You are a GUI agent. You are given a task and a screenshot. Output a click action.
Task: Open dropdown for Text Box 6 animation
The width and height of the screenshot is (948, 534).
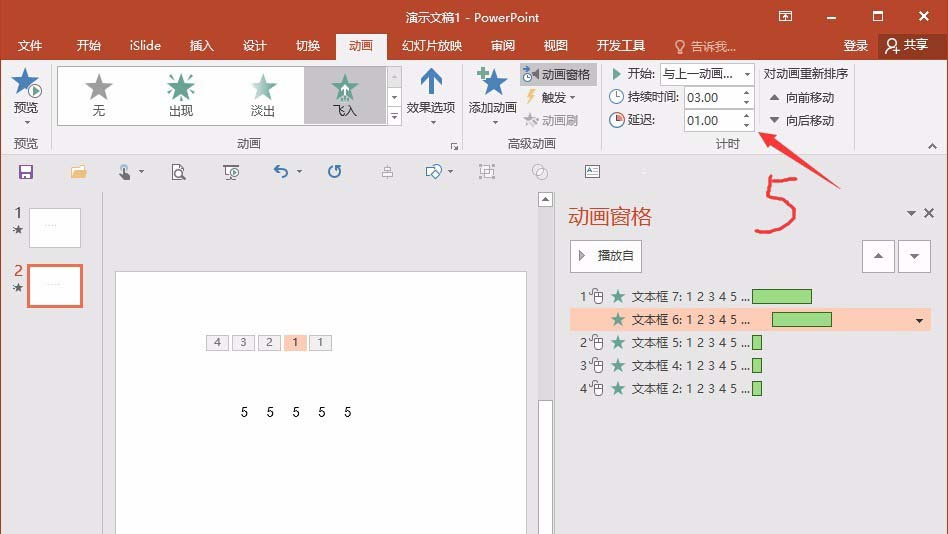click(919, 320)
